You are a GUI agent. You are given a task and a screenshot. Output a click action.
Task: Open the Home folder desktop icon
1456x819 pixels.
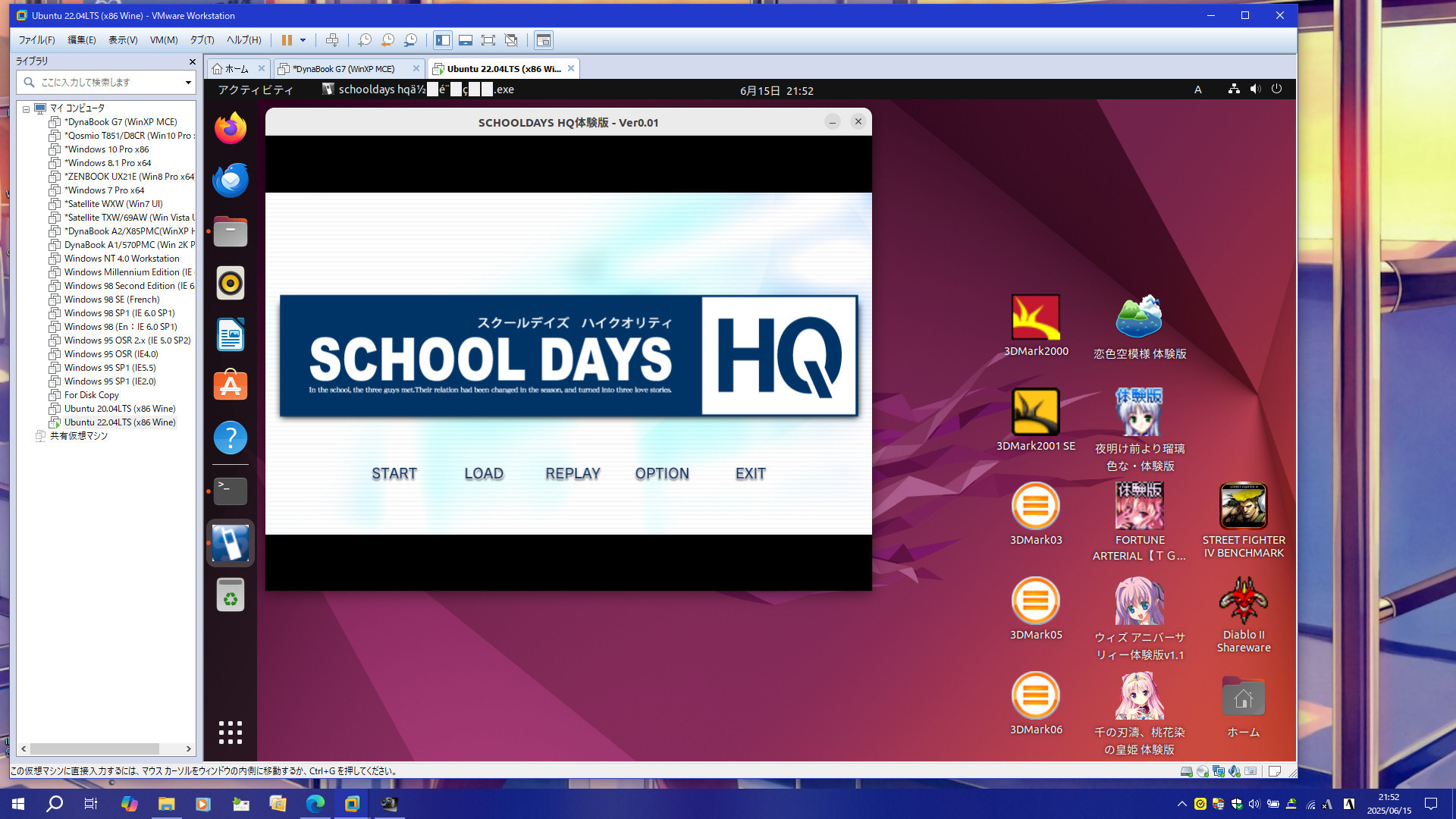click(x=1244, y=705)
